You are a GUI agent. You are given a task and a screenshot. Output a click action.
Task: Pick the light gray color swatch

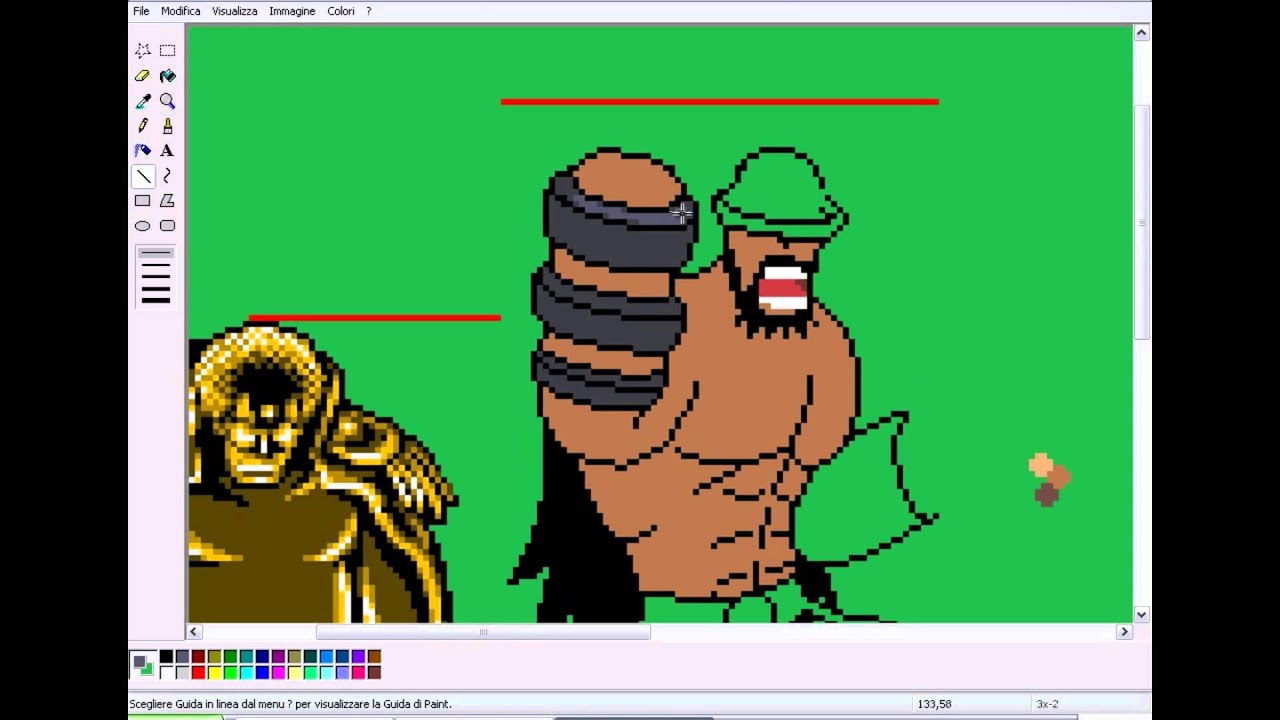click(x=182, y=672)
